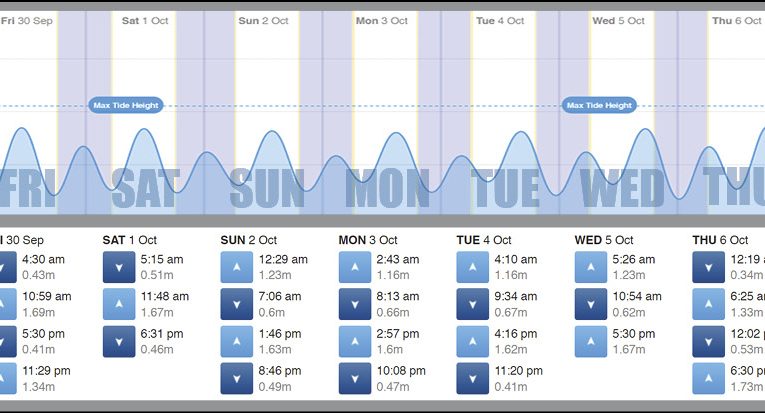Select the Mon 3 Oct chart header
The height and width of the screenshot is (413, 765).
pos(381,21)
